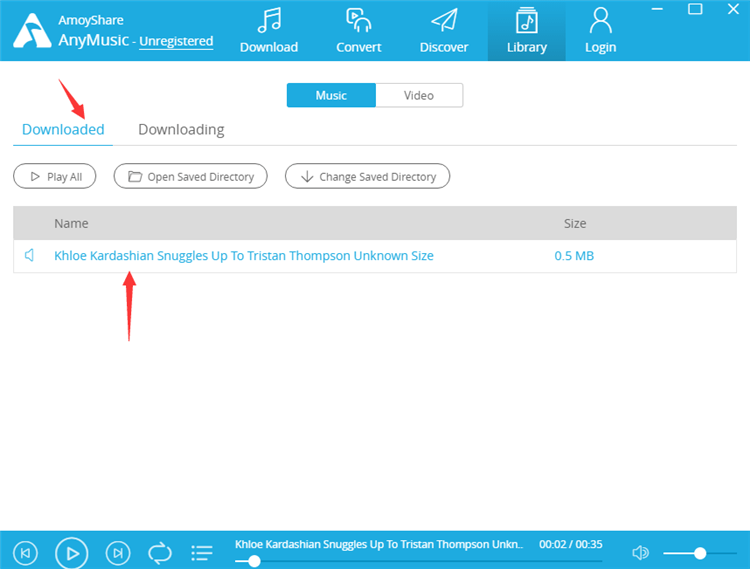Switch to the Music tab
750x569 pixels.
[x=331, y=95]
